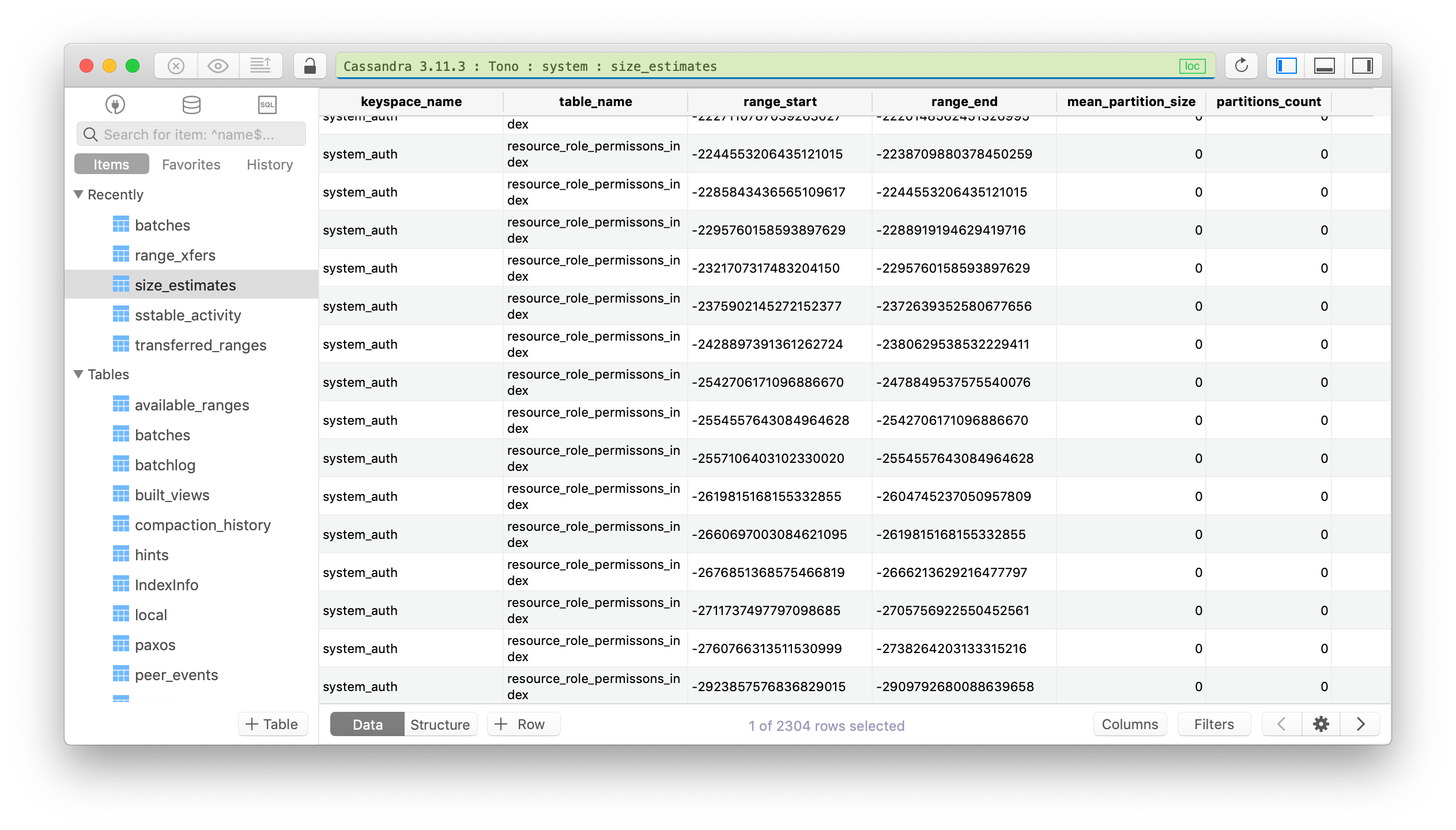
Task: Click the horizontal split layout icon
Action: [1321, 65]
